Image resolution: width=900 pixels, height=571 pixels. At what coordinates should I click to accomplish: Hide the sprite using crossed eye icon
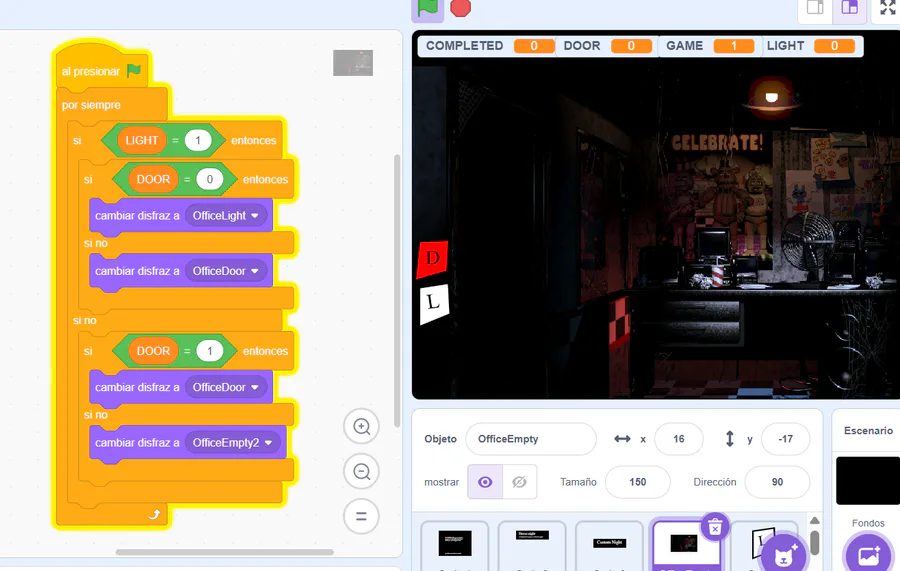[x=519, y=482]
